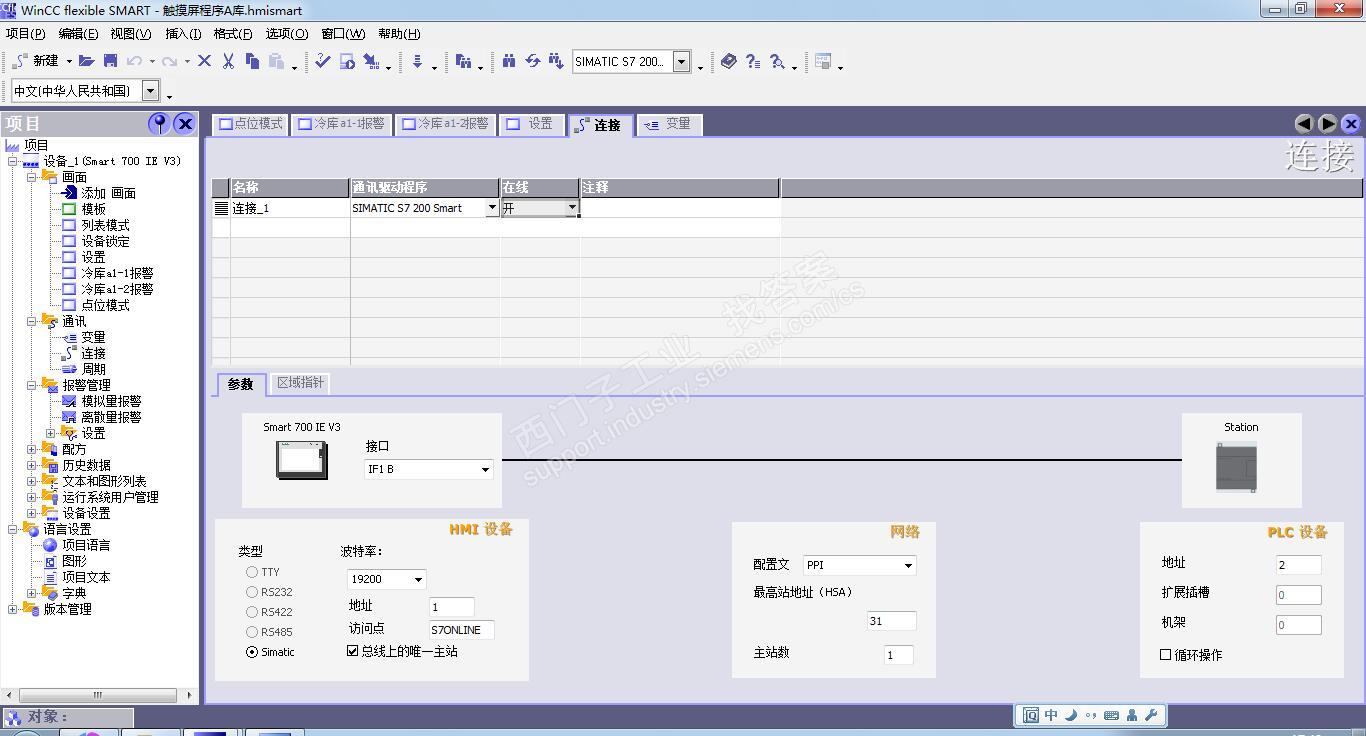Expand the 历史数据 tree node
This screenshot has width=1366, height=736.
[32, 465]
